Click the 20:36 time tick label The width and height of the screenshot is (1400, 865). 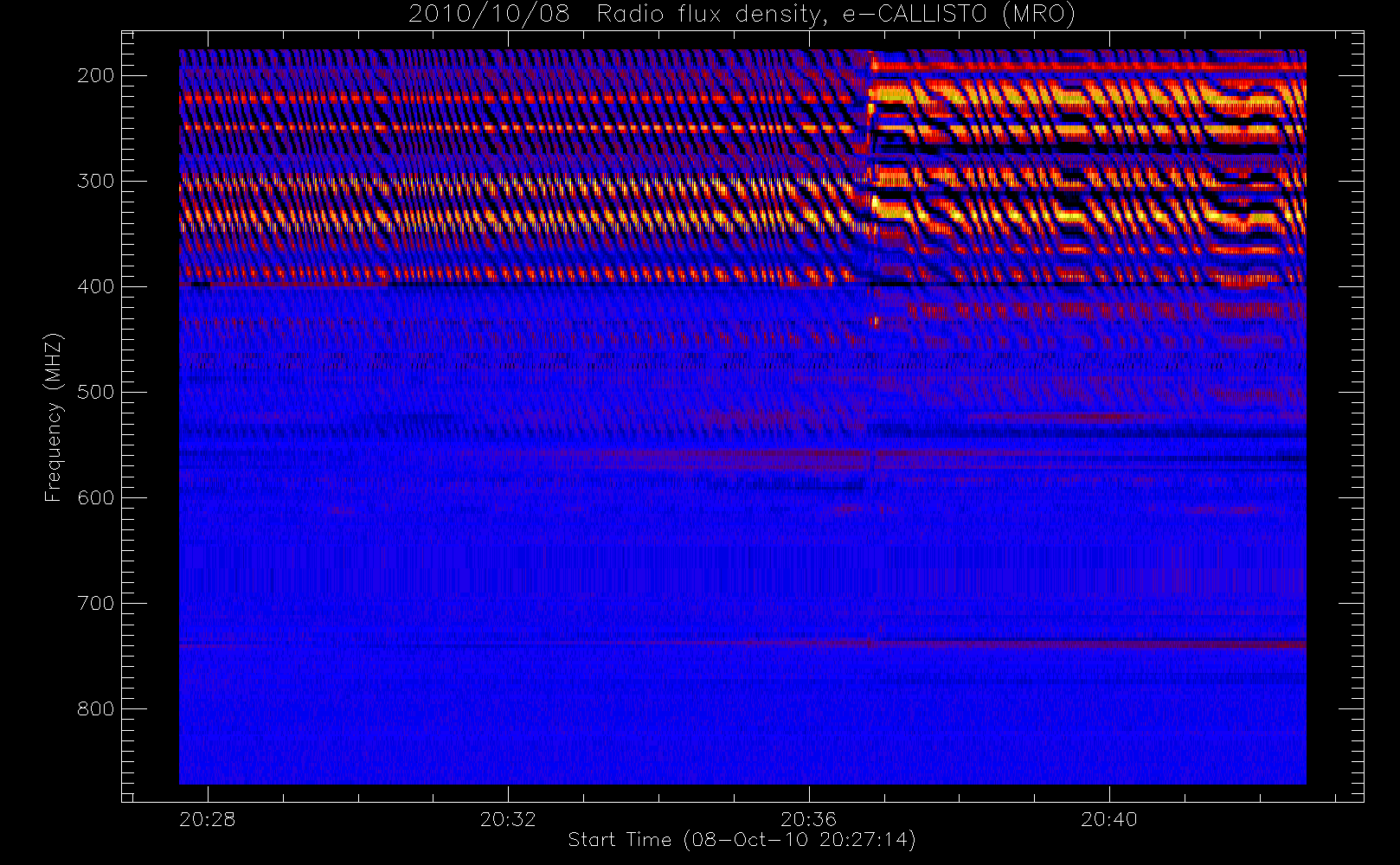pos(808,819)
